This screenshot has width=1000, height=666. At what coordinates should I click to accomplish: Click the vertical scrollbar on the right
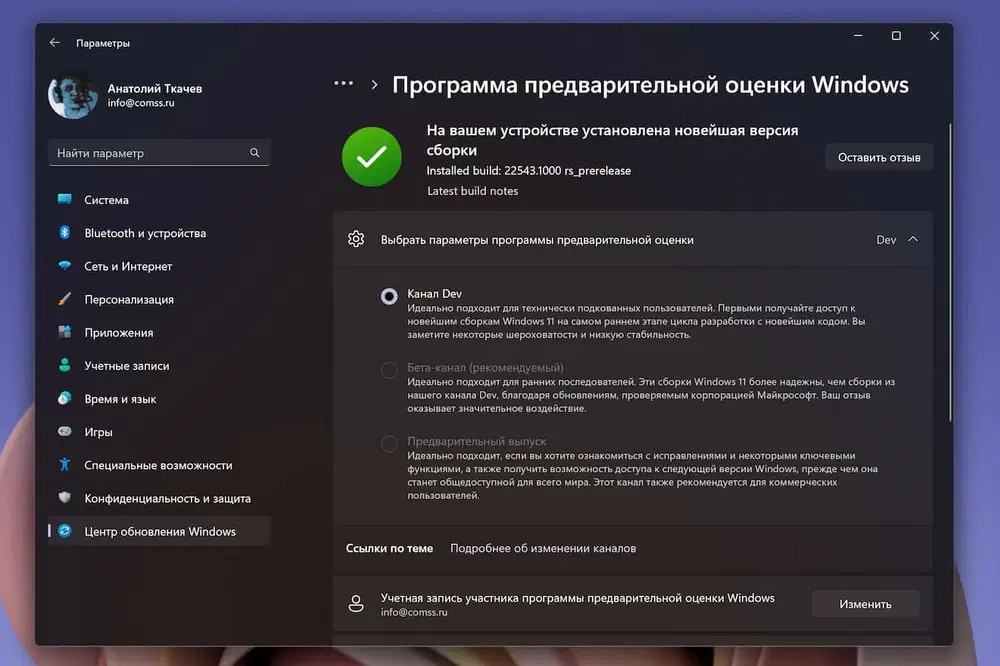950,273
